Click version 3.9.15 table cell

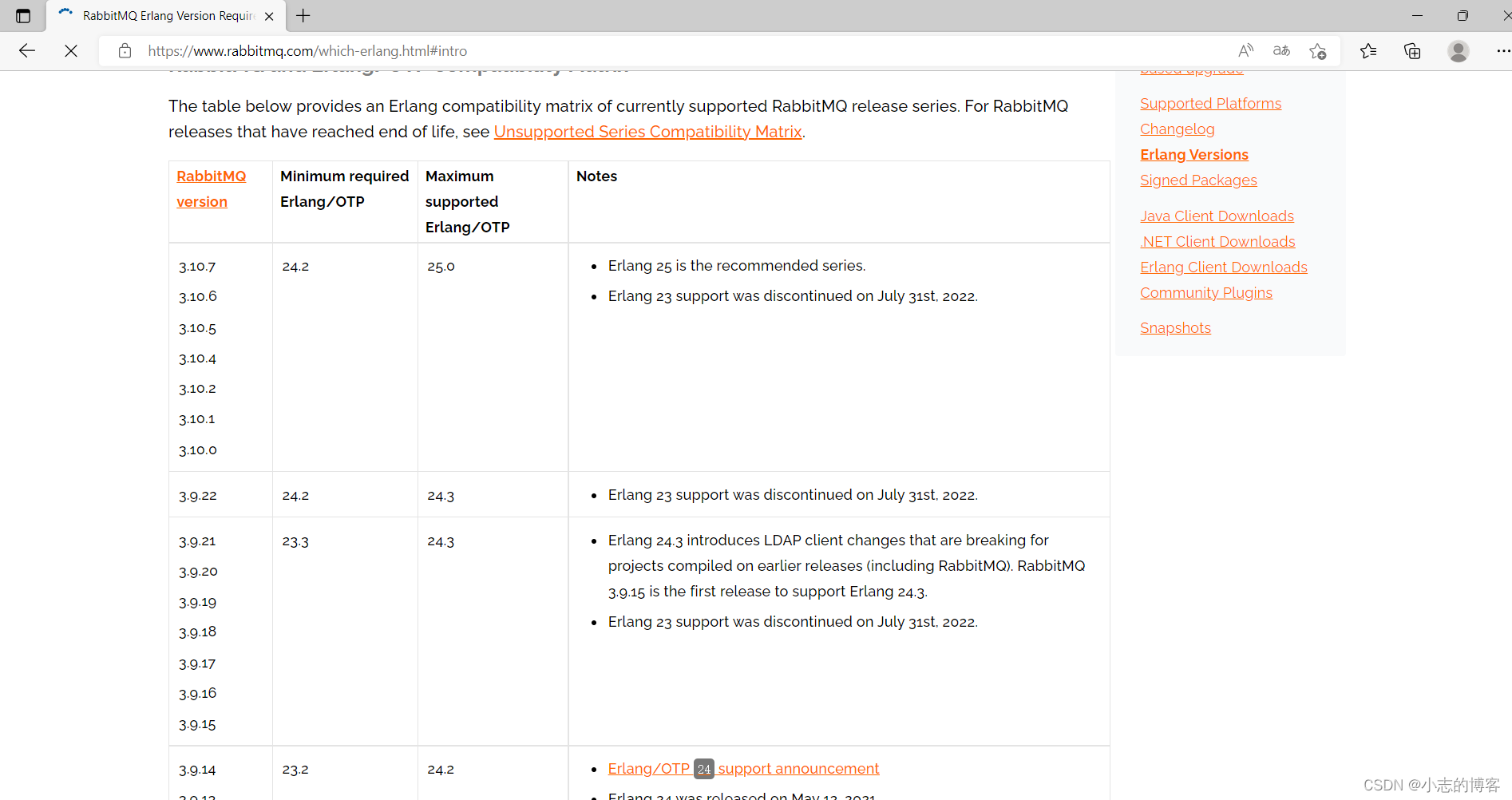tap(197, 725)
